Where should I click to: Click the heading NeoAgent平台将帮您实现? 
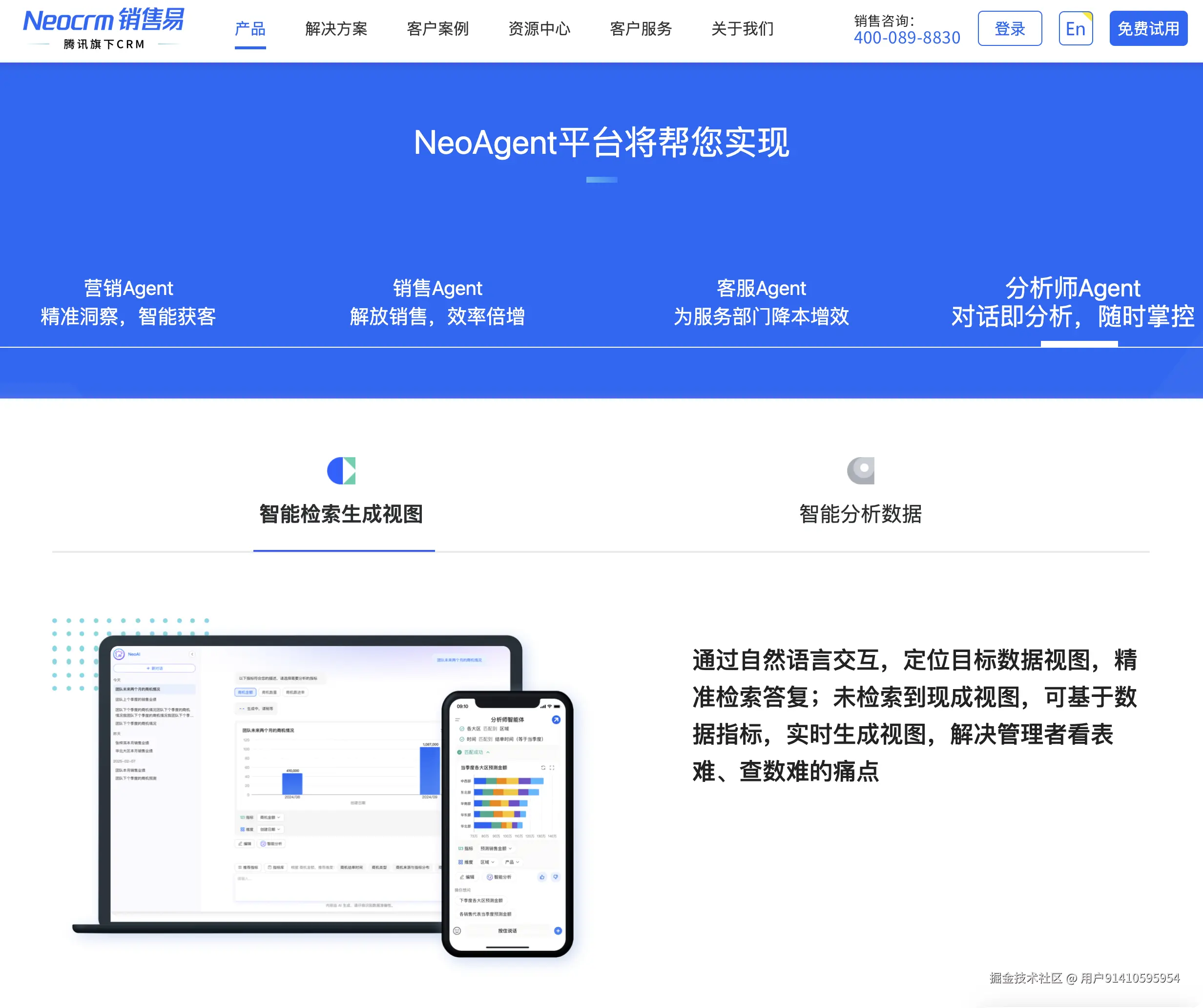[601, 142]
